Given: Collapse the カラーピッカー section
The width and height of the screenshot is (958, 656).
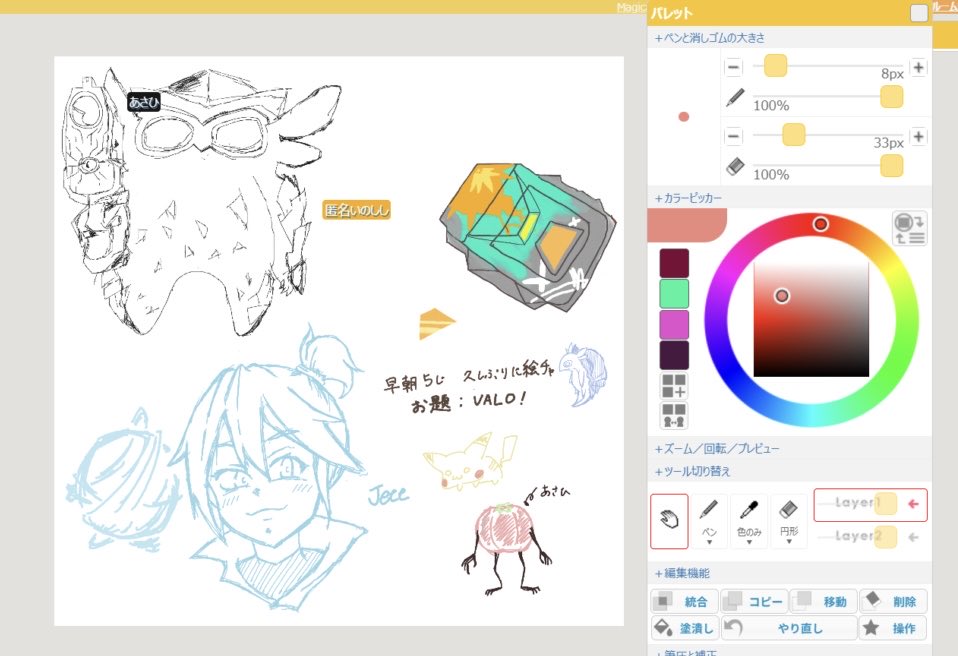Looking at the screenshot, I should click(x=688, y=199).
